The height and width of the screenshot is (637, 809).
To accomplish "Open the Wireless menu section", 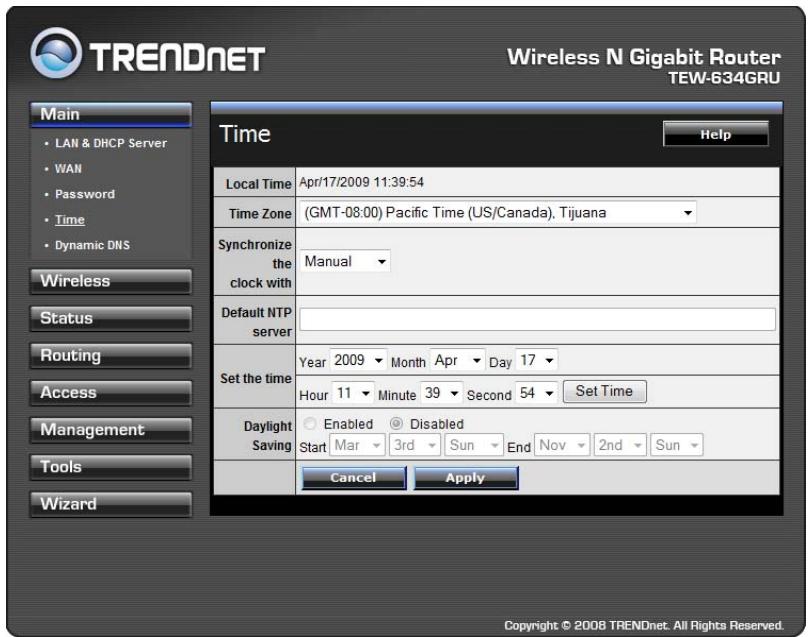I will [x=111, y=281].
